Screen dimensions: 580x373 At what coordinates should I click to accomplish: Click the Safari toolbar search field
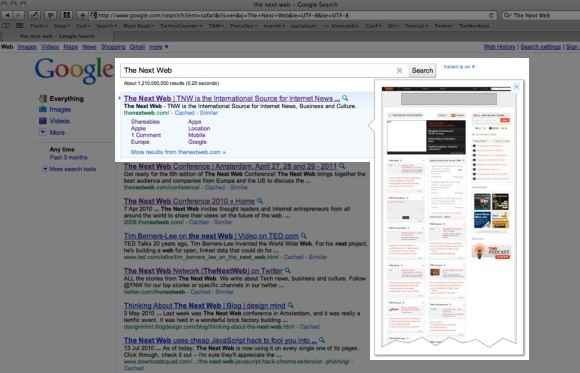click(541, 15)
